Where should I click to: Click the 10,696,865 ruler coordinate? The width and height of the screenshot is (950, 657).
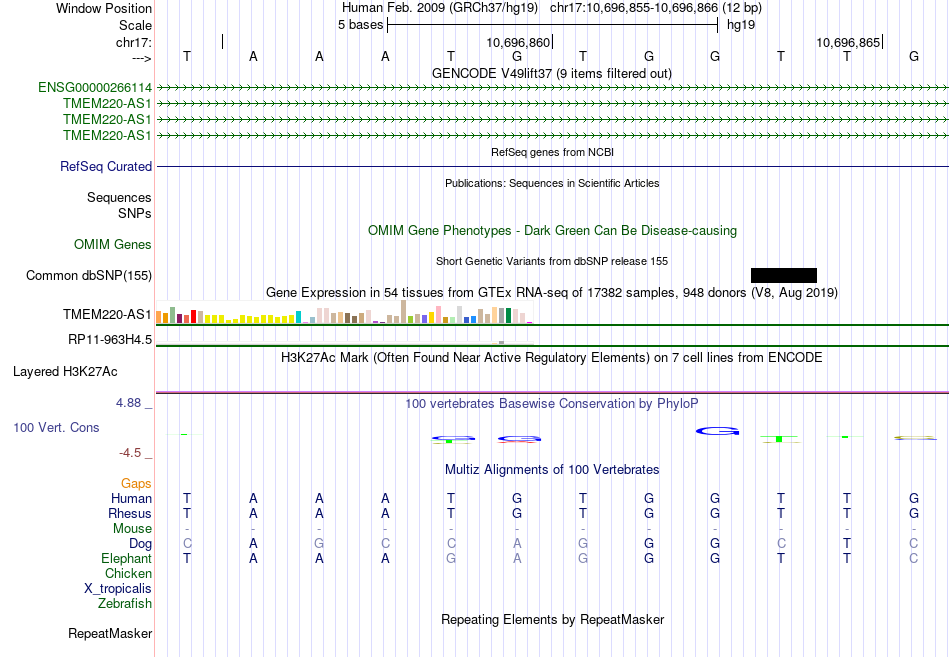pos(848,42)
